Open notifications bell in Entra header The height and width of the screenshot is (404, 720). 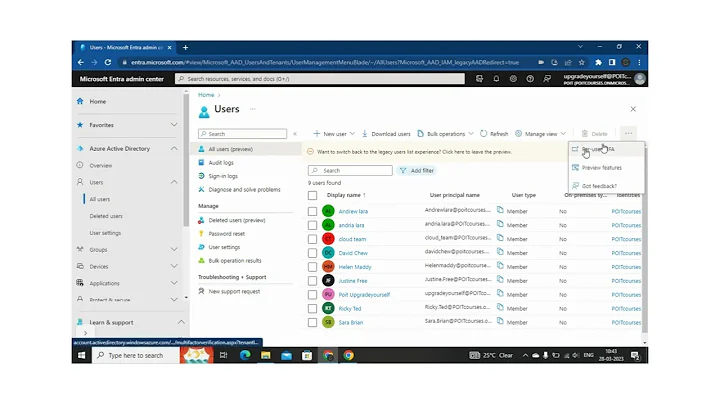coord(496,79)
